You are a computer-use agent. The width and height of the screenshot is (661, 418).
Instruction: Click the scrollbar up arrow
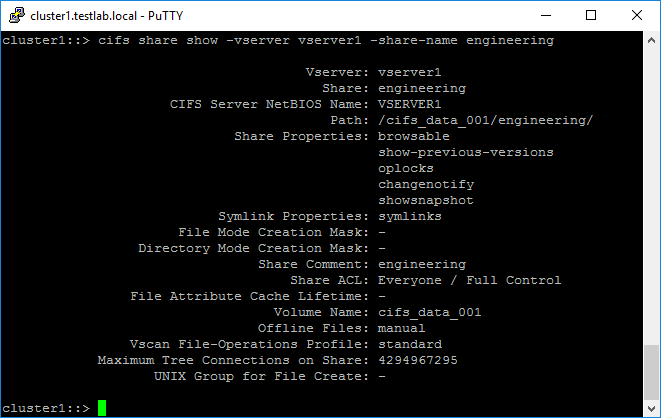pos(652,39)
